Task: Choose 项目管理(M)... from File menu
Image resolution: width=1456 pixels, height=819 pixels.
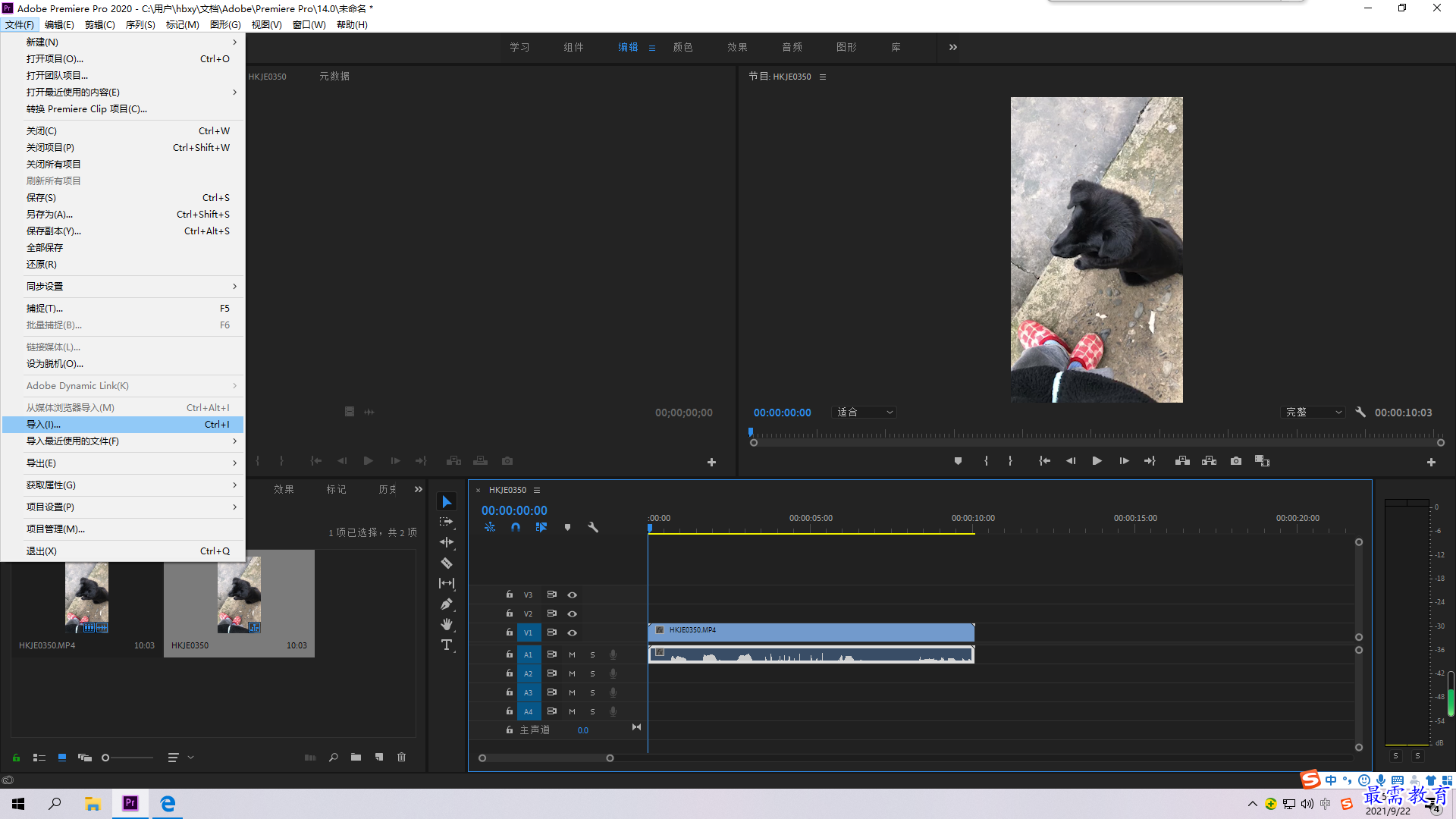Action: tap(123, 529)
